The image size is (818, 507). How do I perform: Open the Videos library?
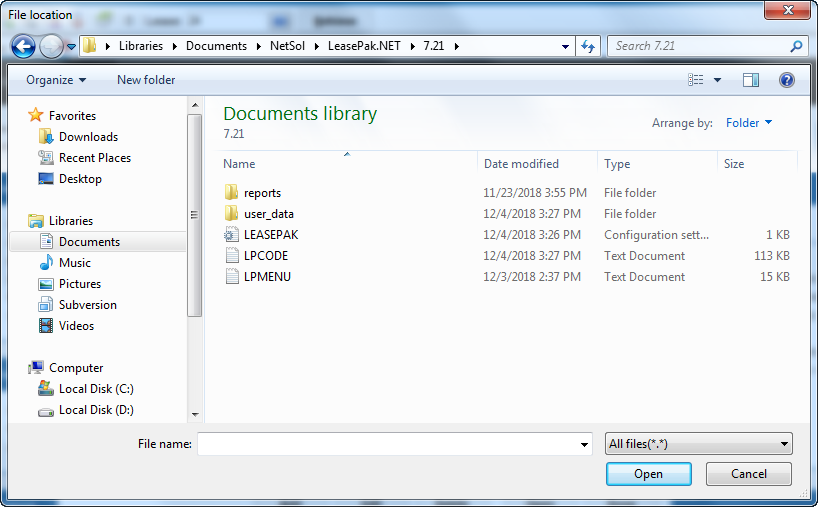pos(76,325)
